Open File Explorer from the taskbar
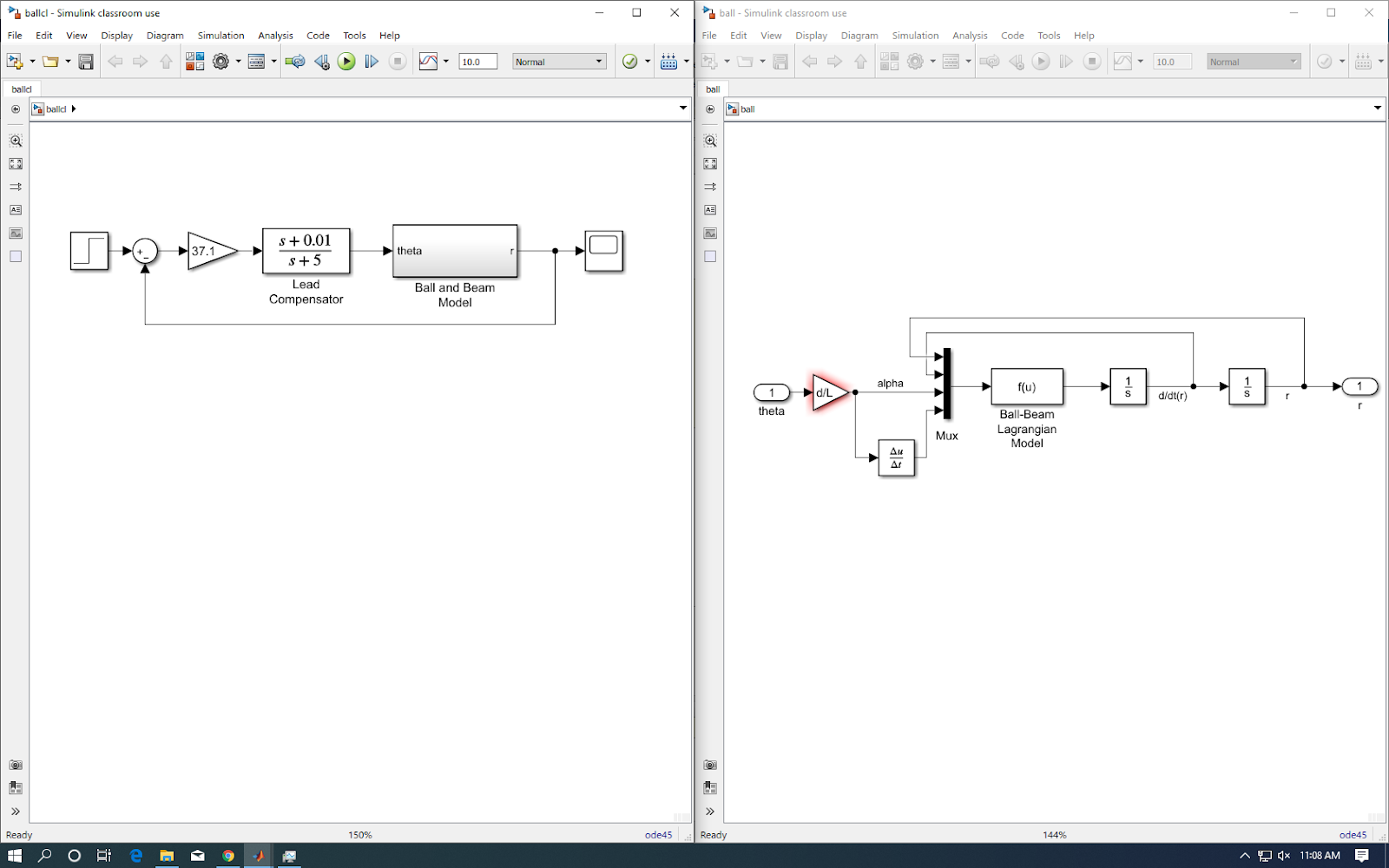The height and width of the screenshot is (868, 1389). point(167,856)
